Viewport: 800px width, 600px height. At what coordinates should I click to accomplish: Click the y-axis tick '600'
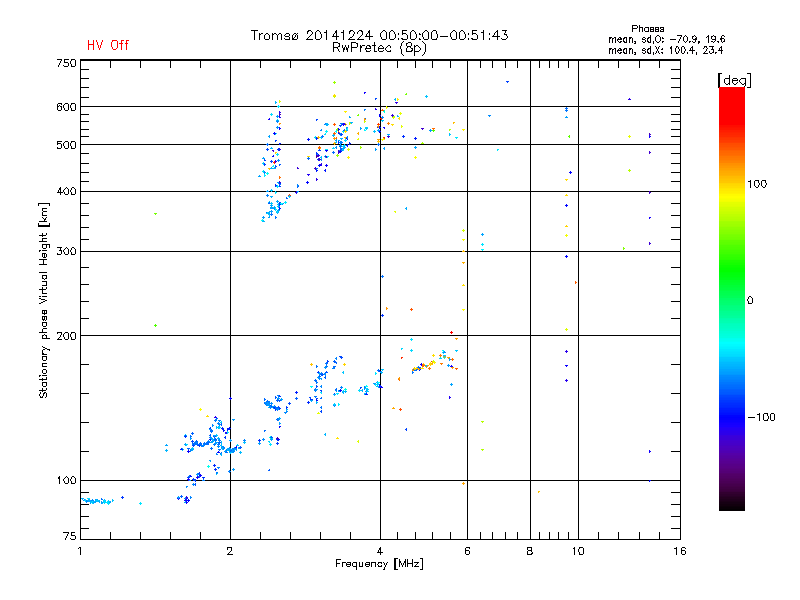[66, 107]
